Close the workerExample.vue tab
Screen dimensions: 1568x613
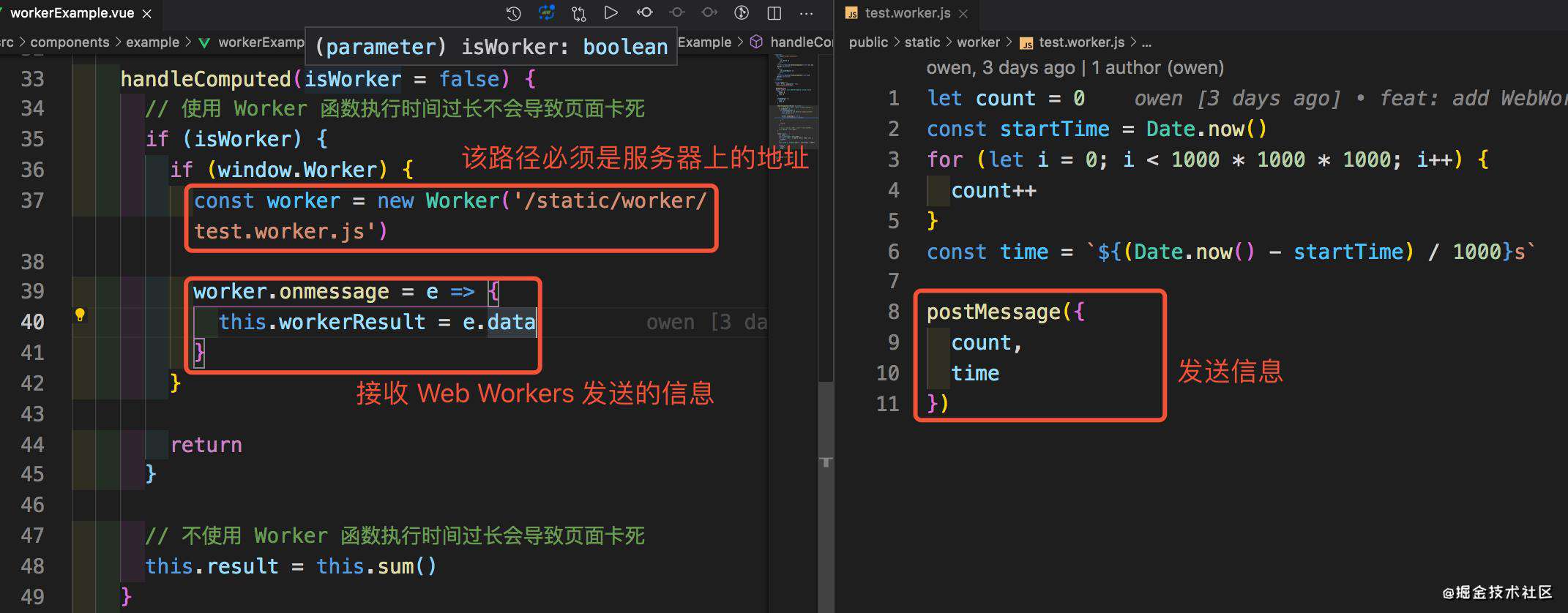tap(147, 13)
